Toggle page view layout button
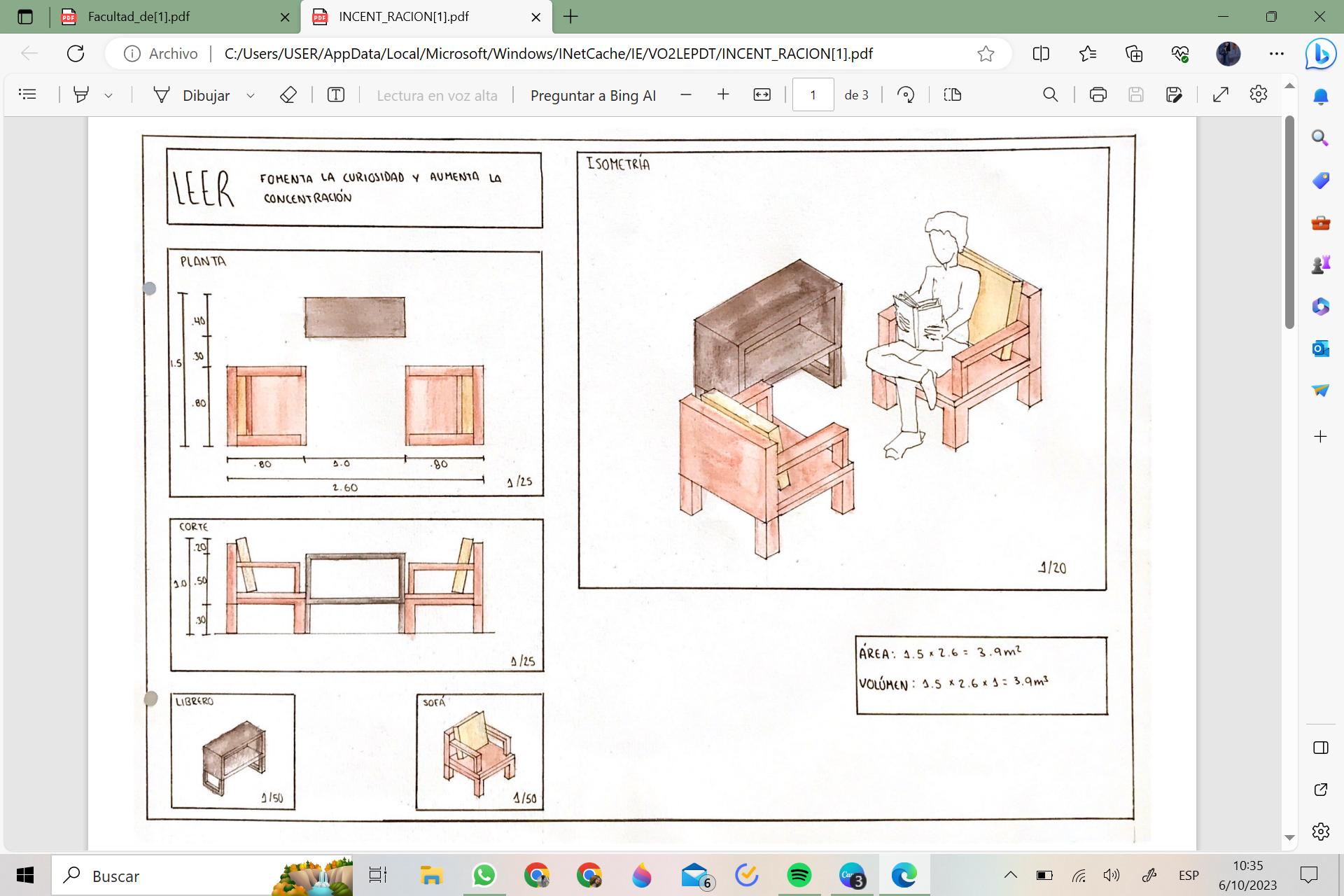 952,94
